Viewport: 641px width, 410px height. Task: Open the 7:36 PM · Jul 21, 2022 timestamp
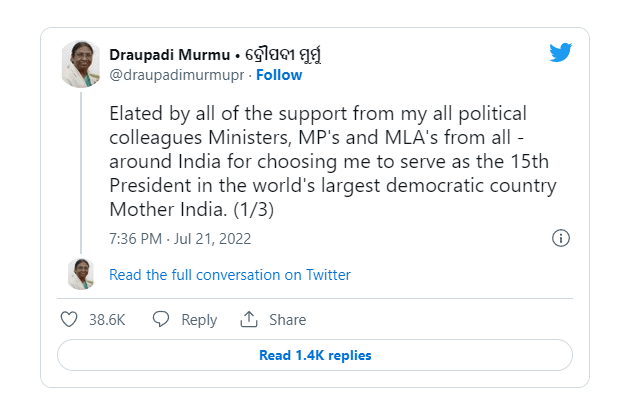coord(180,239)
